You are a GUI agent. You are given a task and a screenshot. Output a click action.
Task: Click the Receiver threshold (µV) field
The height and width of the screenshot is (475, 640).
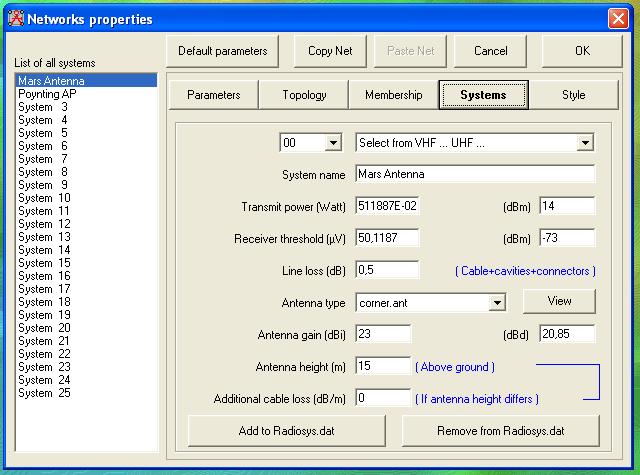pos(387,238)
